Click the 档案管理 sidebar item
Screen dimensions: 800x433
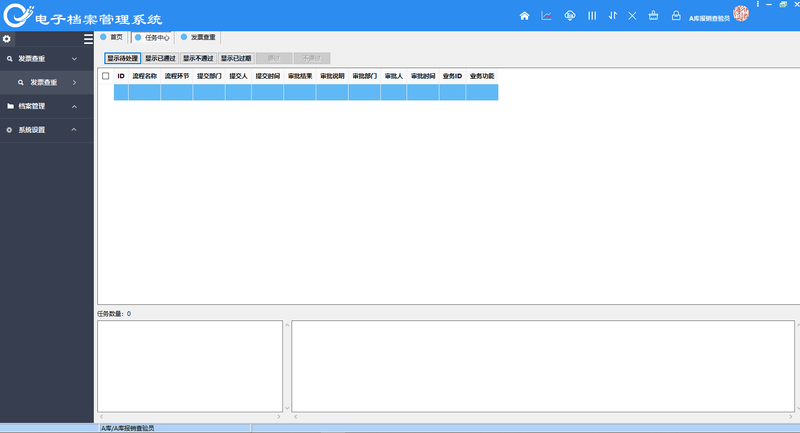(46, 106)
